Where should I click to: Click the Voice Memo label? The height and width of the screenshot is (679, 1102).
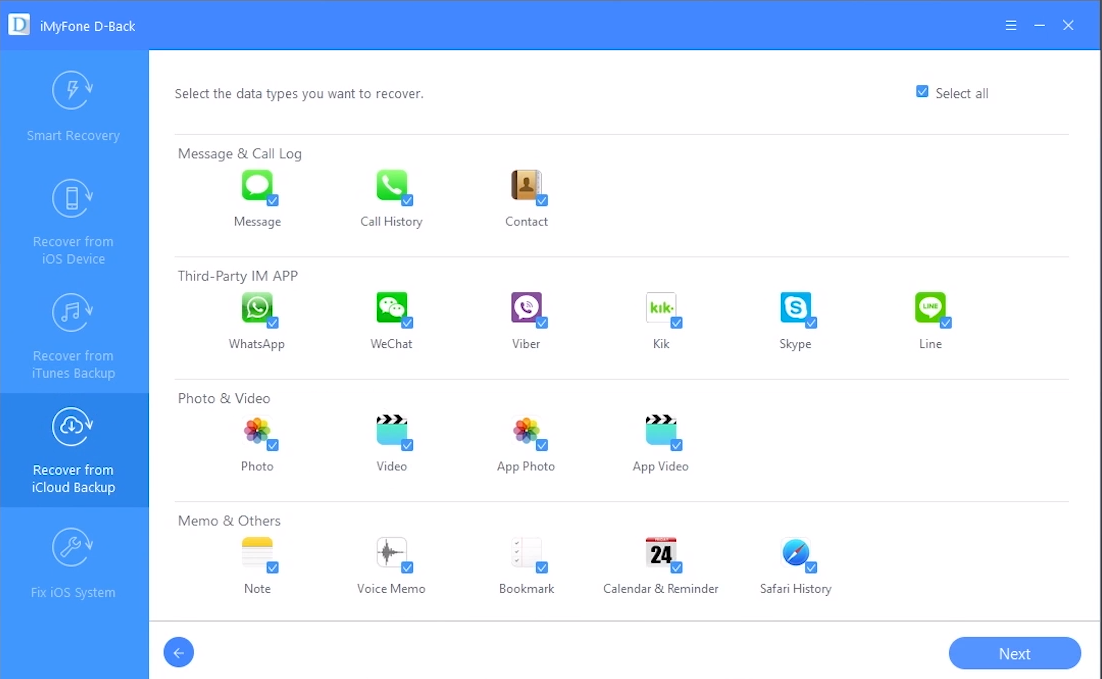point(391,588)
